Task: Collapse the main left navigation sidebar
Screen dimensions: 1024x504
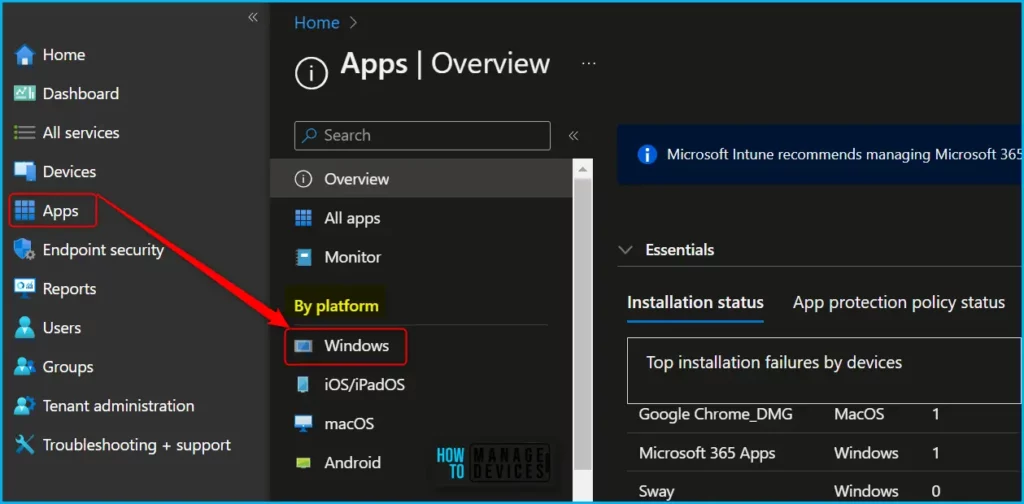Action: click(x=253, y=17)
